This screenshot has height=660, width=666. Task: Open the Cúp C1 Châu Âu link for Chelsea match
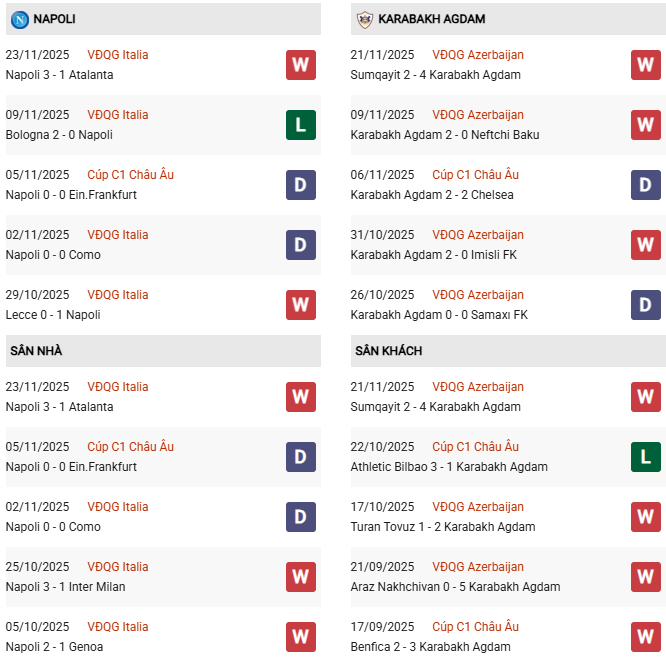(475, 175)
